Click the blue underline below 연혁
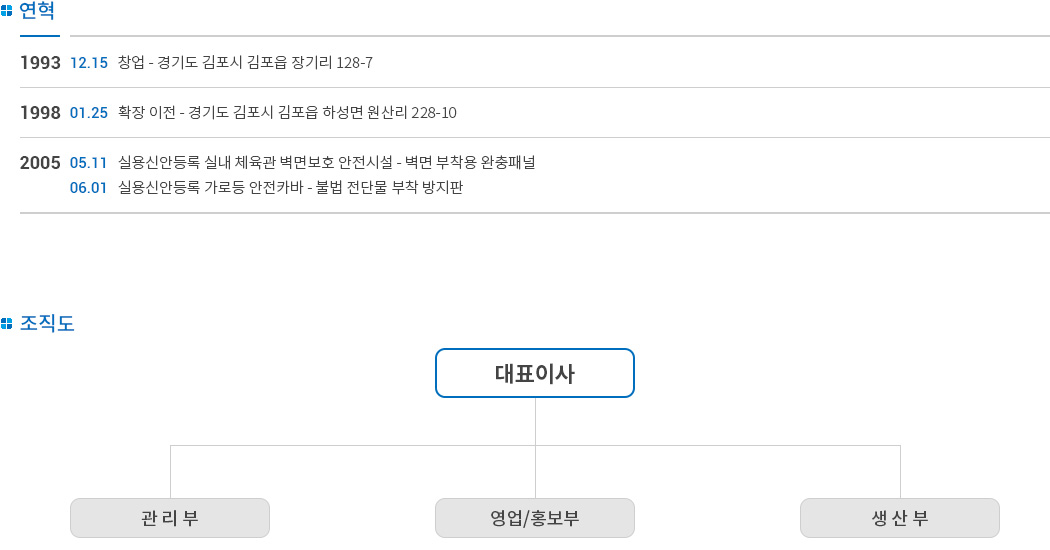Image resolution: width=1050 pixels, height=550 pixels. 40,36
